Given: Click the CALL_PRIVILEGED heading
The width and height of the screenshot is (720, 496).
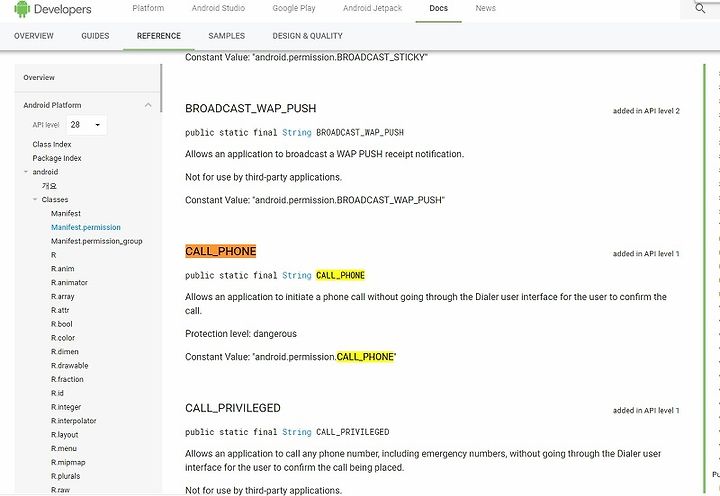Looking at the screenshot, I should tap(233, 408).
